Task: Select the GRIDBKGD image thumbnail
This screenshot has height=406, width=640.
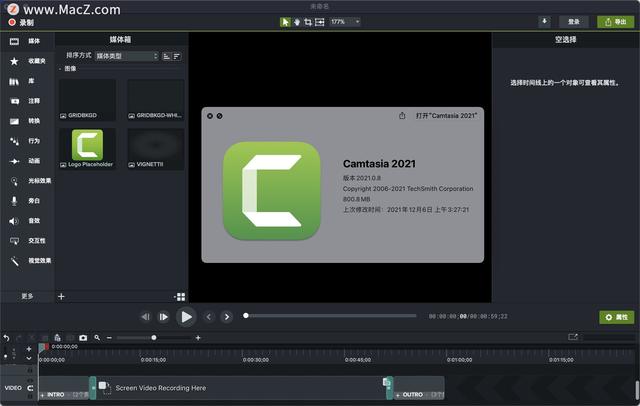Action: [x=87, y=100]
